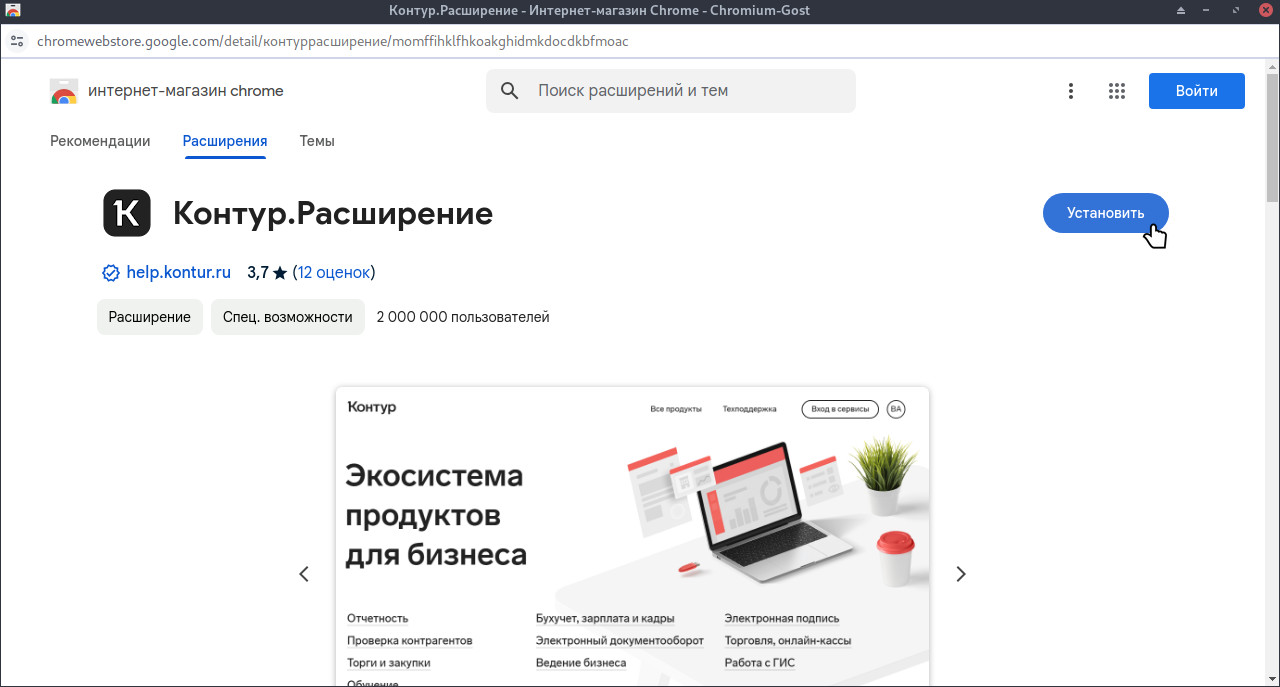Click the Chrome Web Store rainbow logo
Viewport: 1280px width, 687px height.
(64, 91)
